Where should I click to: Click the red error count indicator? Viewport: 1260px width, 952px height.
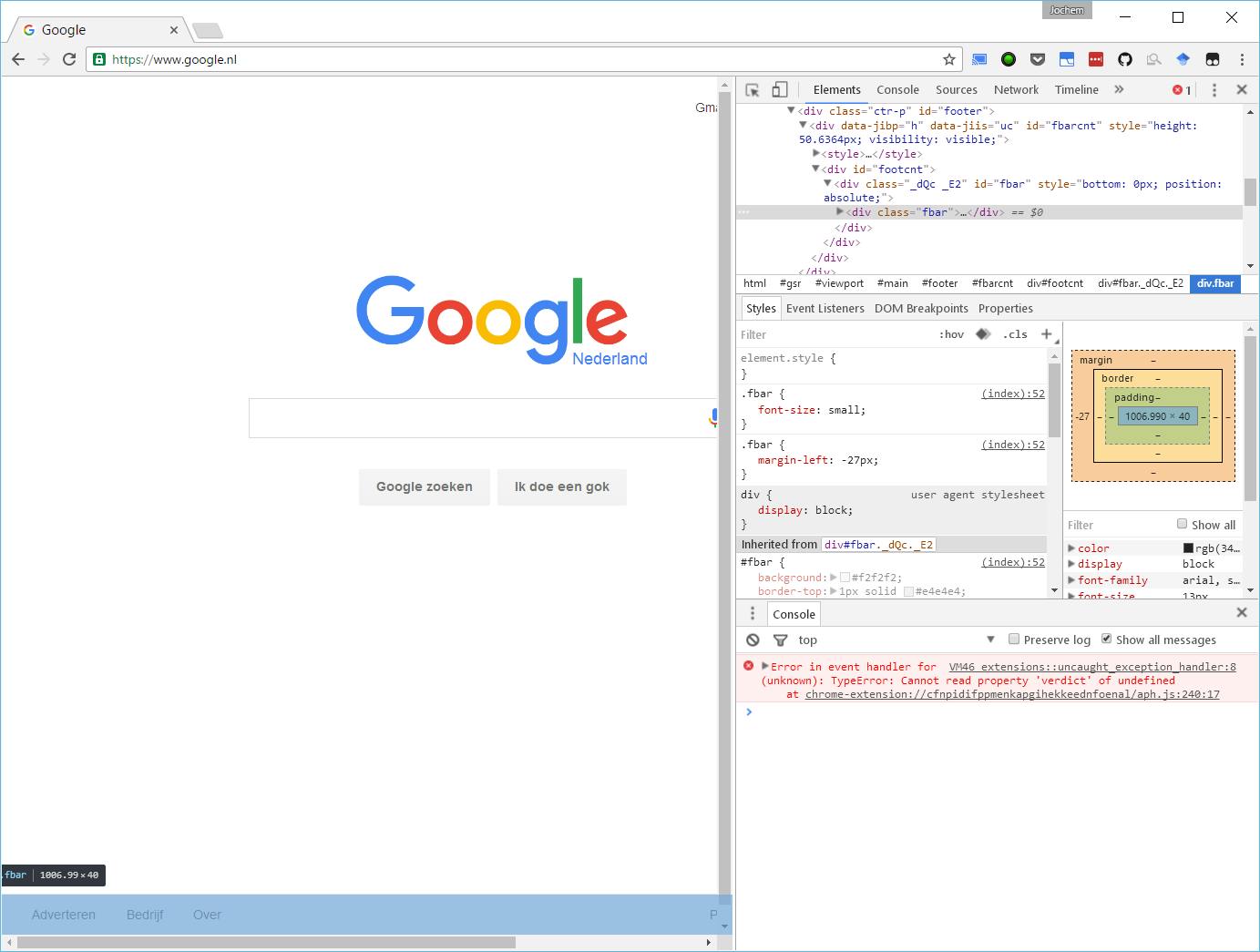pos(1182,89)
